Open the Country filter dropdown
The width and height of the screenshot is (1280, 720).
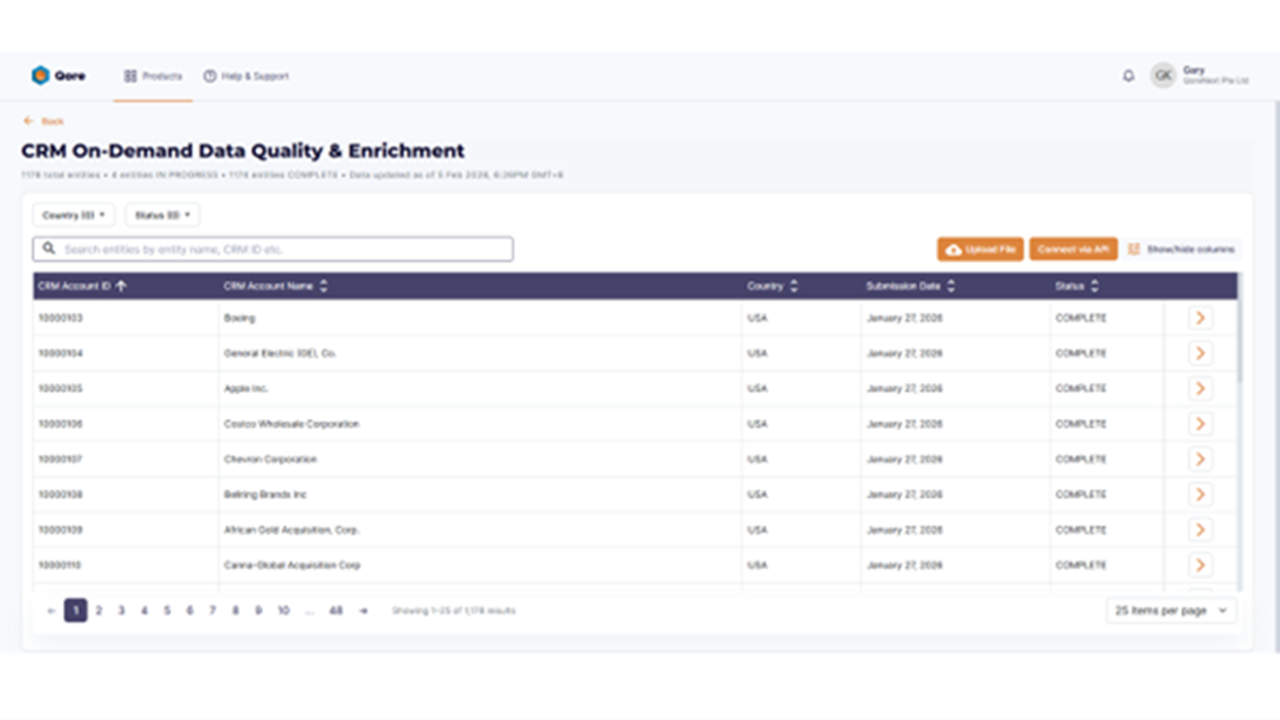click(74, 215)
